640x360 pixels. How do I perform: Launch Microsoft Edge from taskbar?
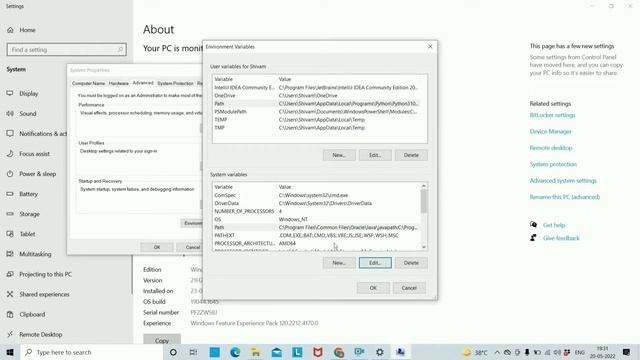point(235,352)
